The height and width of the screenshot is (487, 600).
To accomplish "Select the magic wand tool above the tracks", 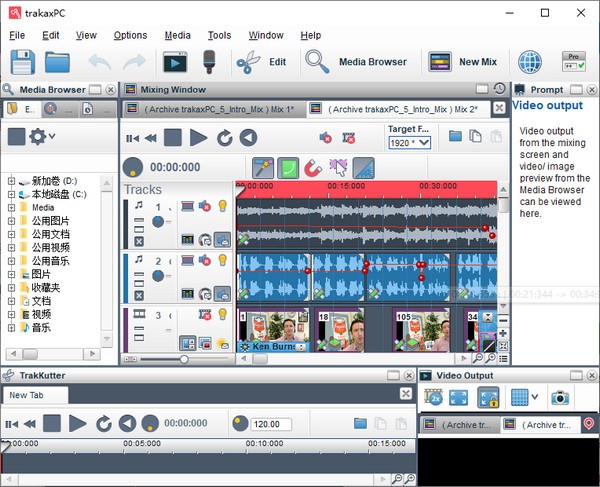I will (262, 168).
